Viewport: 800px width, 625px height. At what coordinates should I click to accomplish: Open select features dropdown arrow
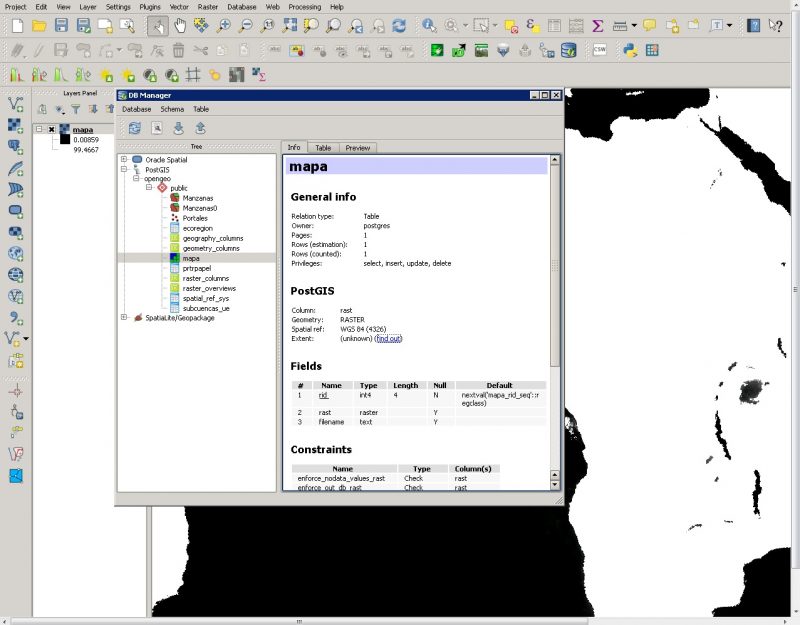(495, 26)
